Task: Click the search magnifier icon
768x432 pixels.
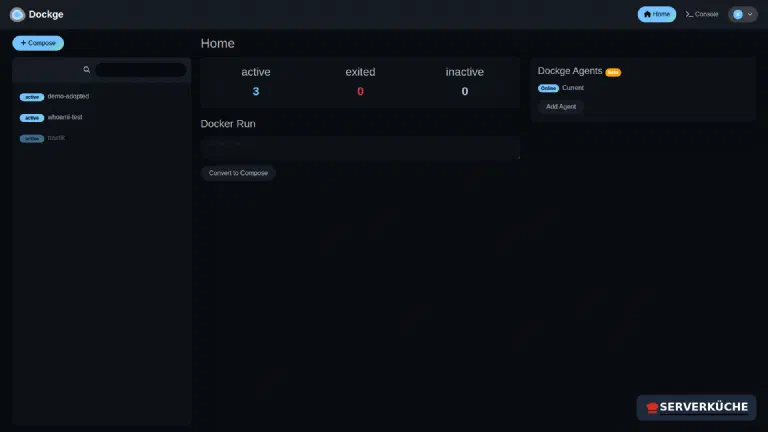Action: click(x=87, y=70)
